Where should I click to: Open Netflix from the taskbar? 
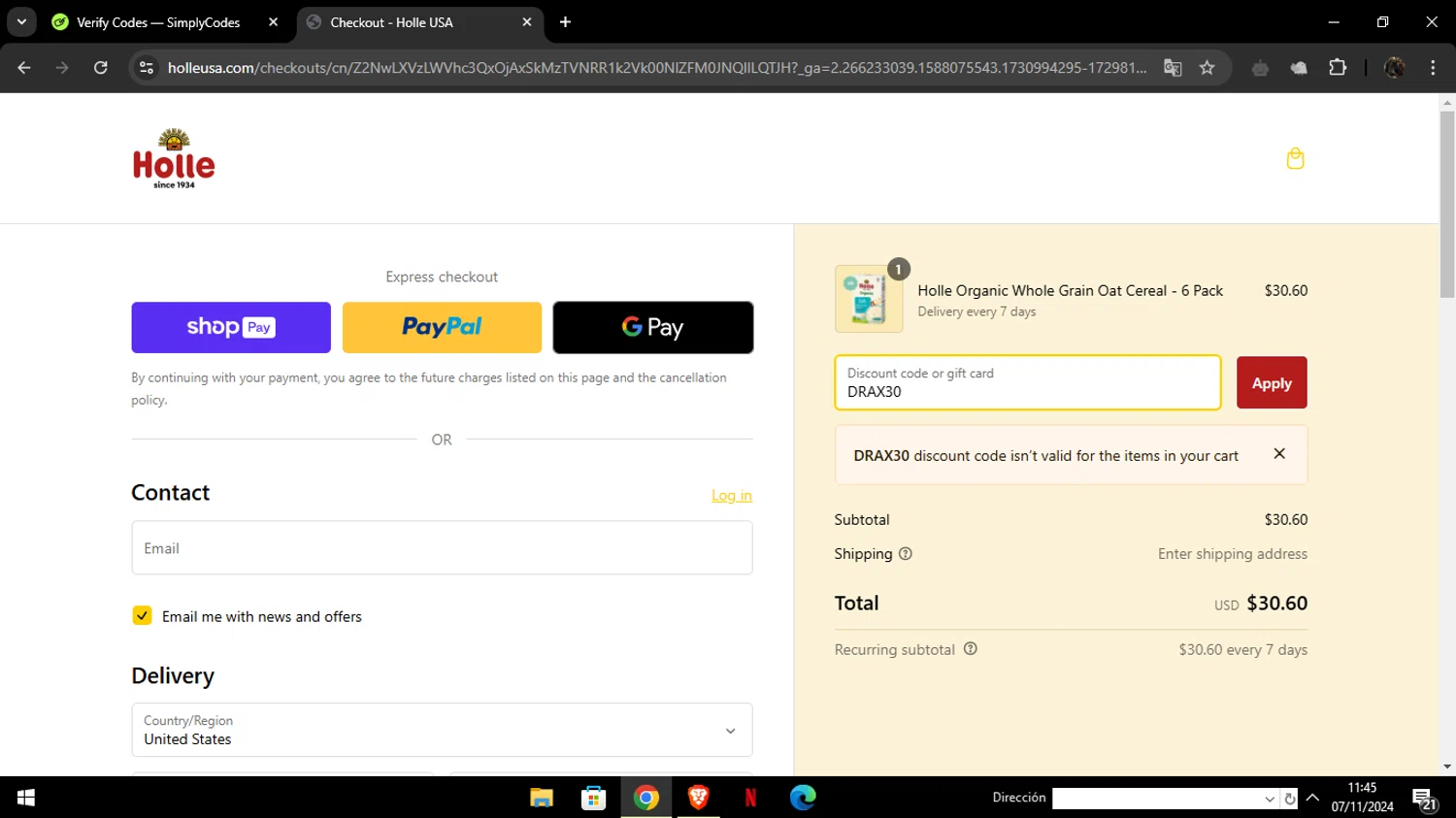[x=750, y=798]
